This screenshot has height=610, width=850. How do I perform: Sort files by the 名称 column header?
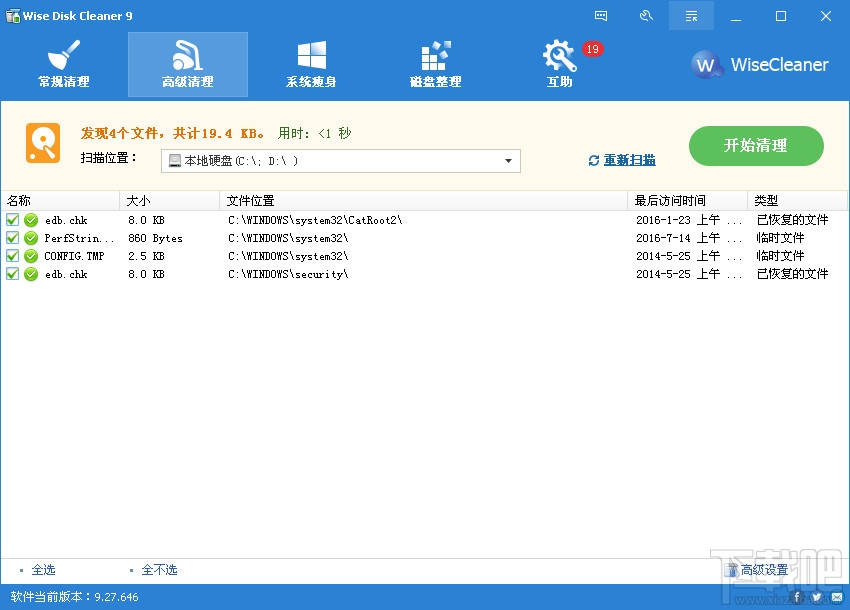coord(40,200)
